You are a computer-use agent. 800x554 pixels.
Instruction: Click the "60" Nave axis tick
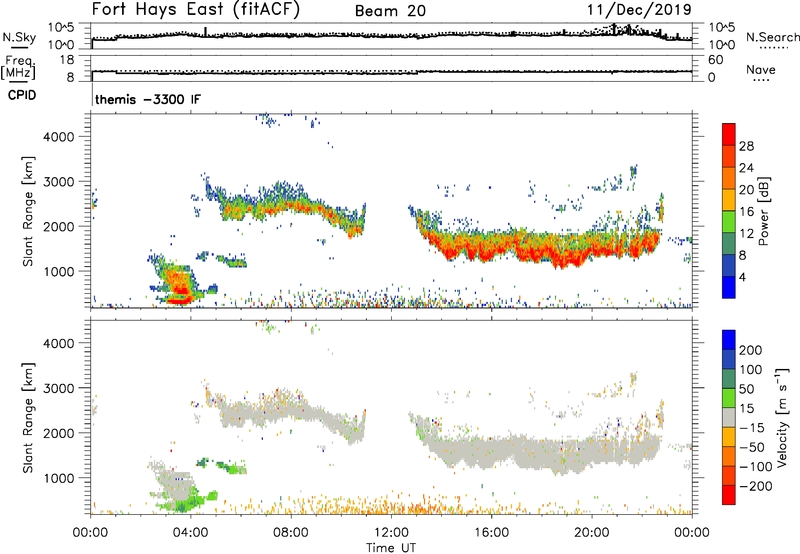(715, 60)
